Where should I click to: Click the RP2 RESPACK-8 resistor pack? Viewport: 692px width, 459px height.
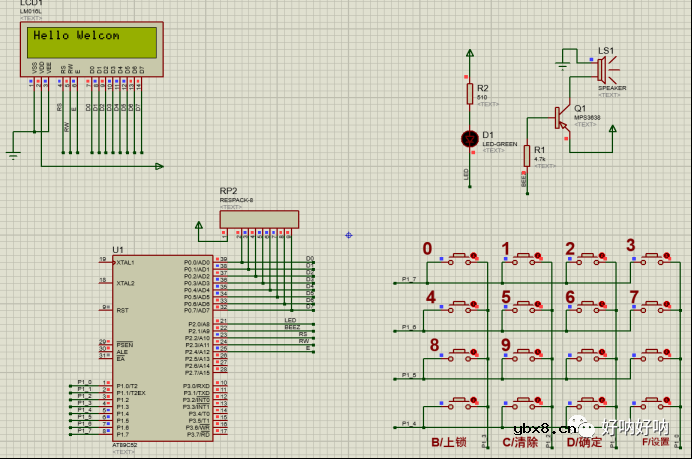(258, 219)
